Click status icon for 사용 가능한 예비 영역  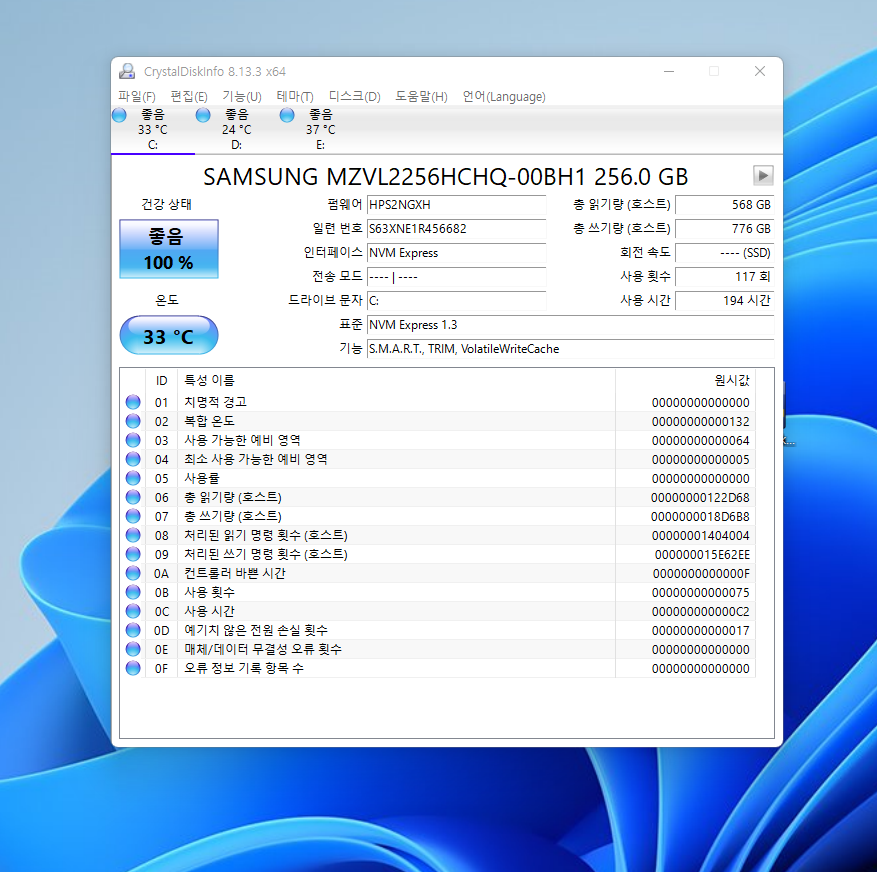tap(133, 440)
